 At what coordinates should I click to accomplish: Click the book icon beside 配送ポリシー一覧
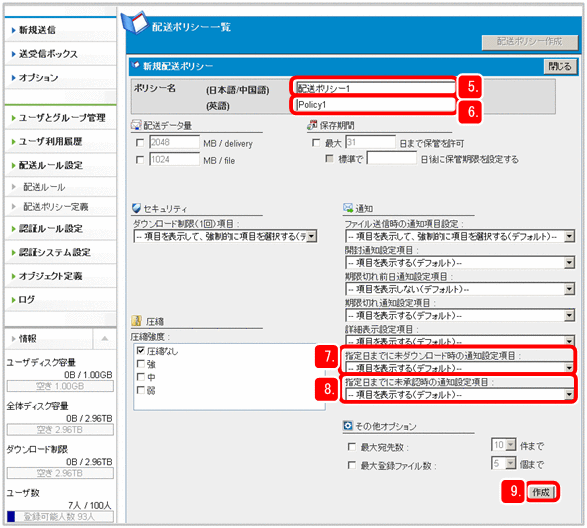[134, 23]
